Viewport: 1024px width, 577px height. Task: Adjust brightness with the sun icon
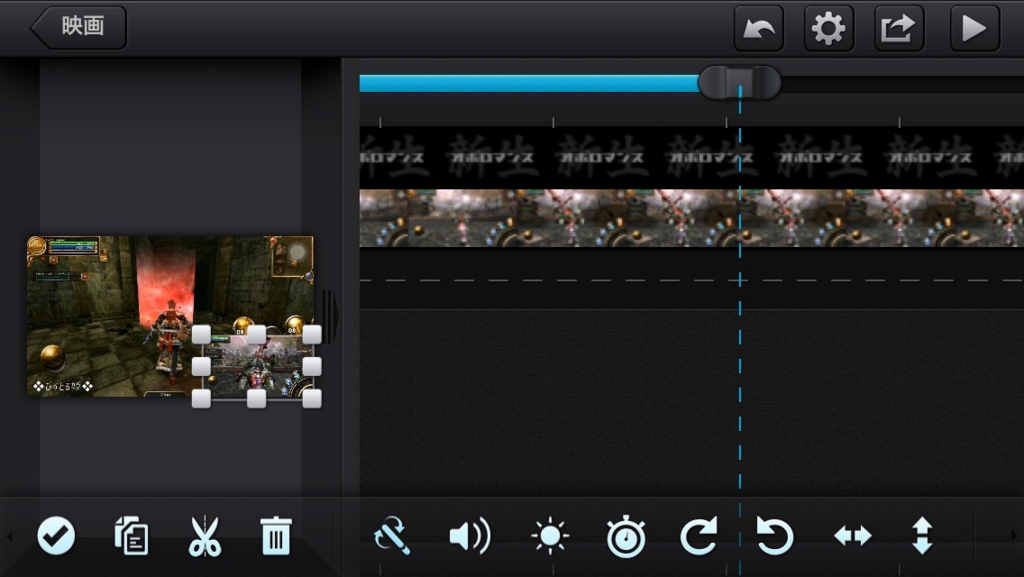550,536
